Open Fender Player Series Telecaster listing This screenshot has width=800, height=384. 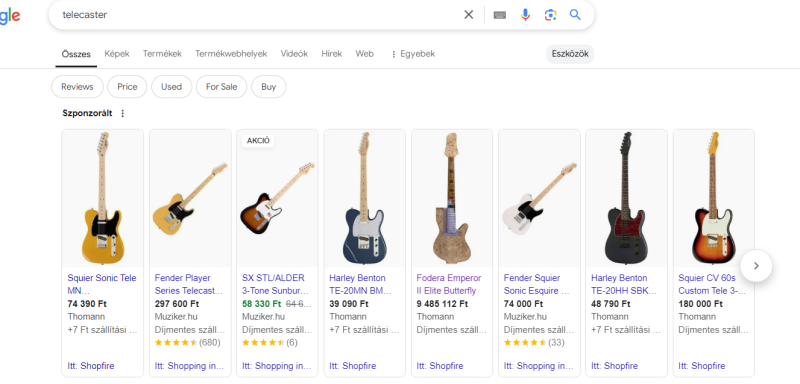click(x=189, y=284)
